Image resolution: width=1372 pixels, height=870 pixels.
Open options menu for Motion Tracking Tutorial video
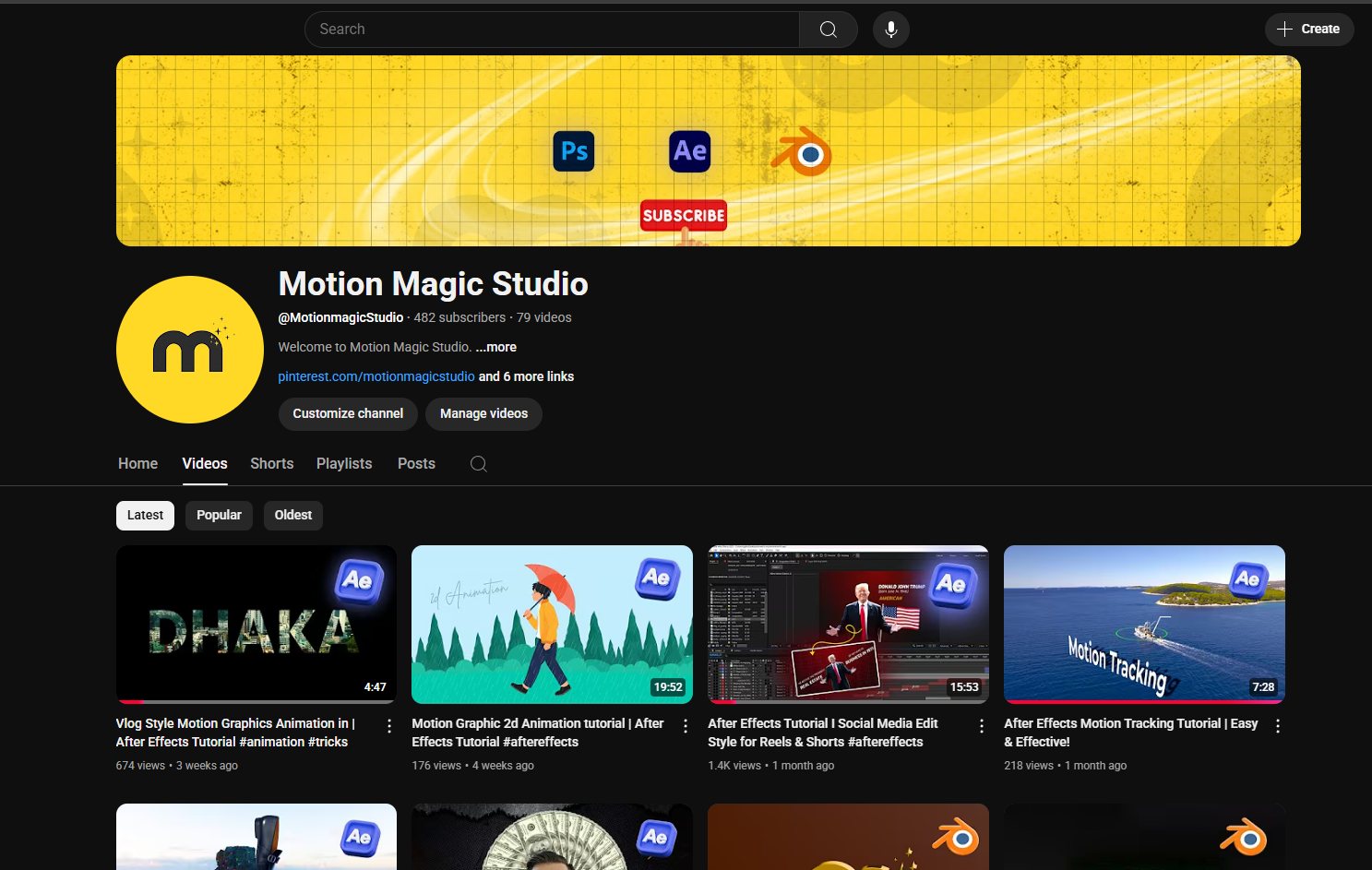point(1278,726)
